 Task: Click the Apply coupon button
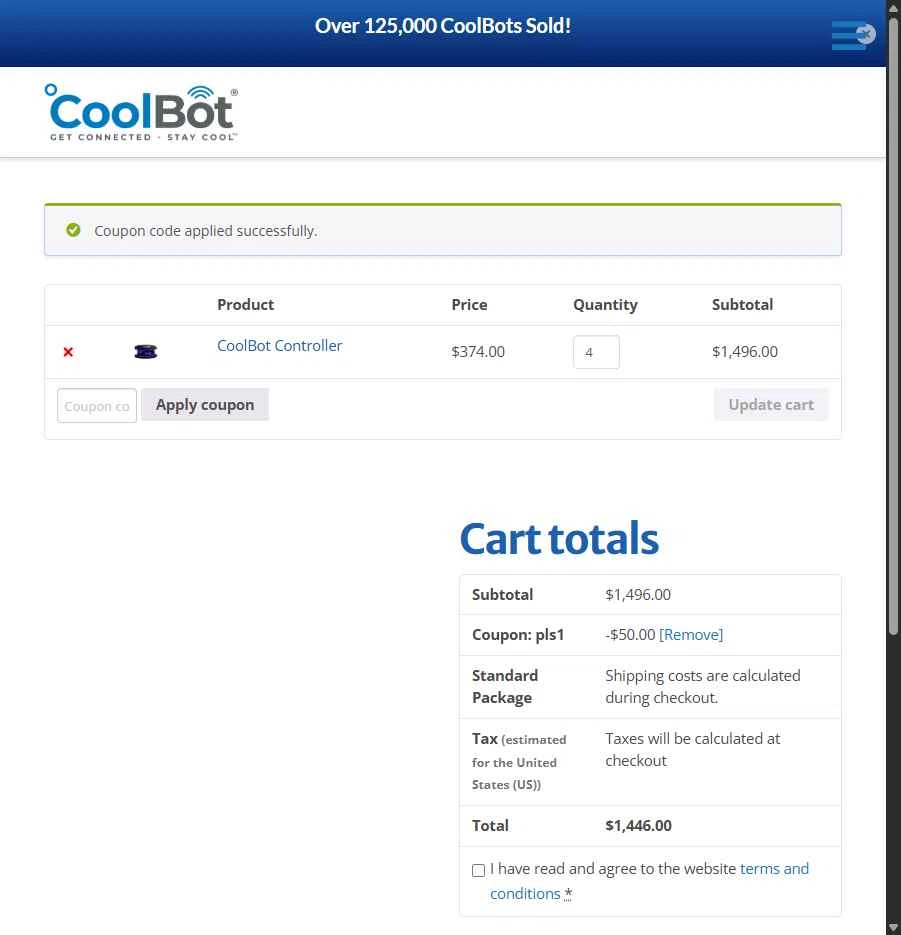205,405
